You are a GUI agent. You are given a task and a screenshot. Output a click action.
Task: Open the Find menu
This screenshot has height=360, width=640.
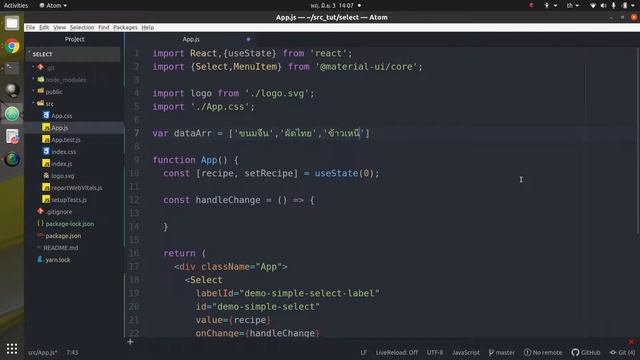(104, 27)
